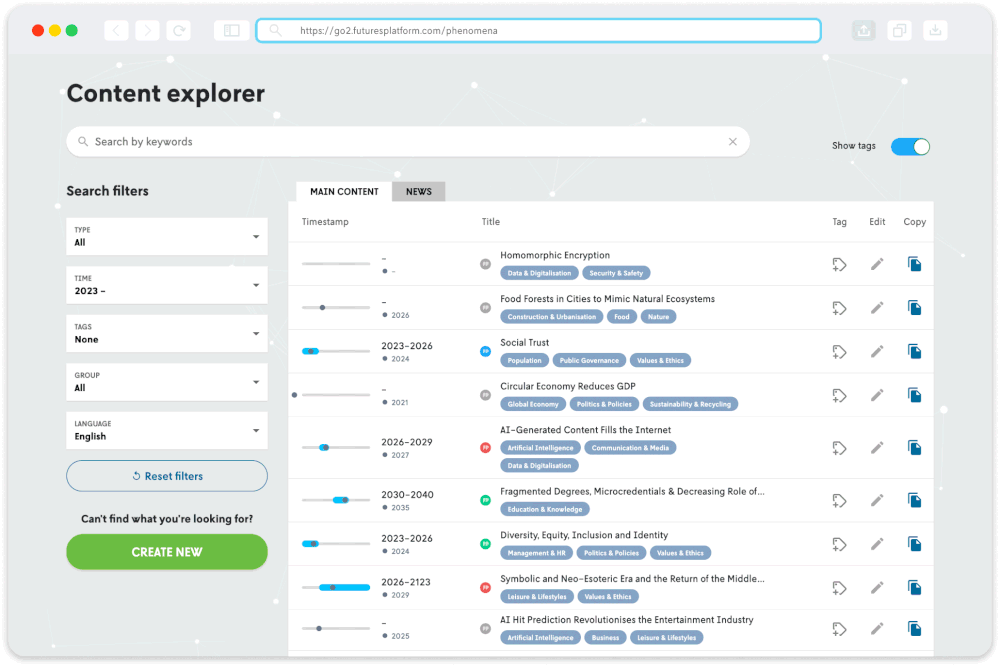This screenshot has width=1000, height=667.
Task: Copy the AI-Generated Content Fills the Internet item
Action: click(914, 447)
